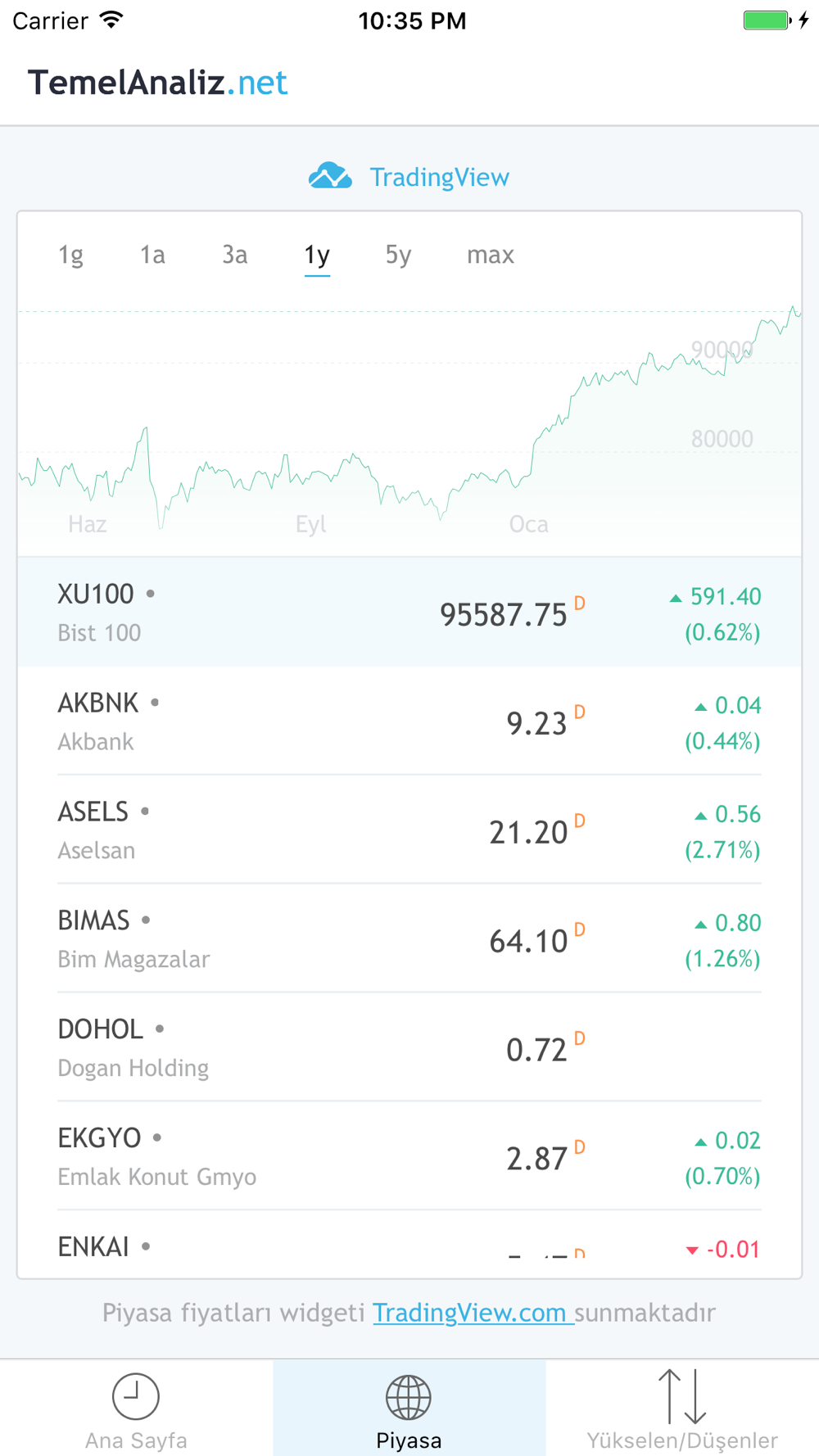This screenshot has width=819, height=1456.
Task: Open the TradingView.com link
Action: point(473,1313)
